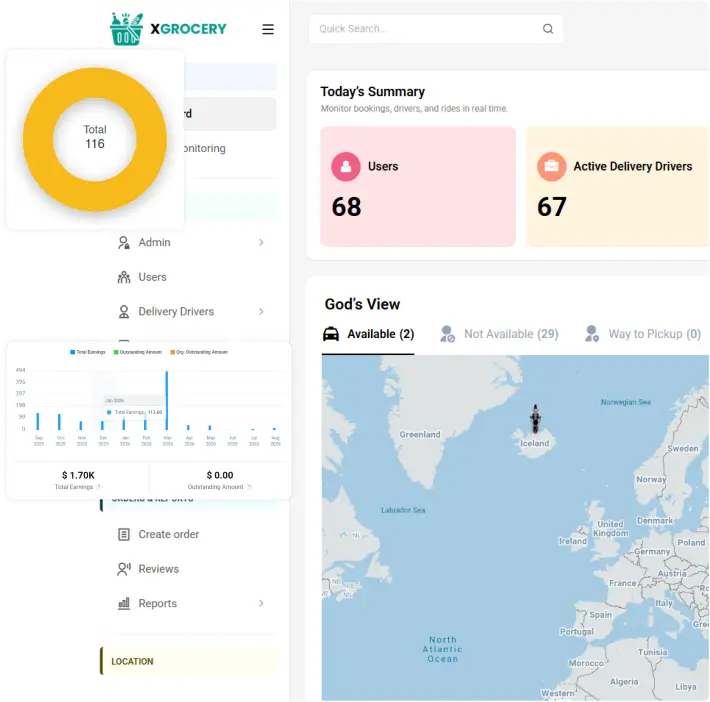This screenshot has width=710, height=702.
Task: Click the search magnifier icon
Action: pyautogui.click(x=547, y=29)
